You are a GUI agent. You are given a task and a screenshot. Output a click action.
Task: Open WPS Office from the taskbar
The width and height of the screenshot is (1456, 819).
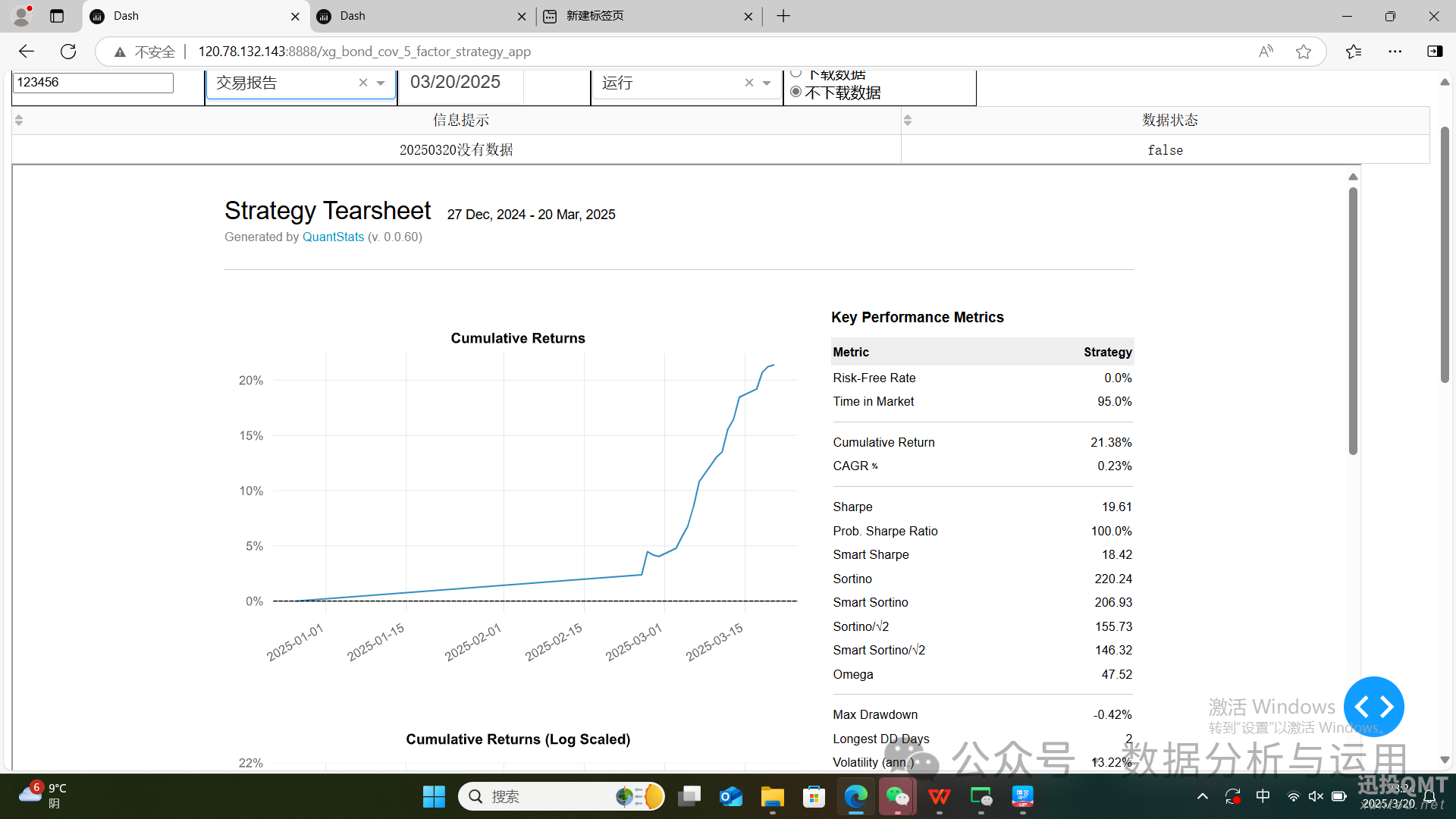(940, 796)
